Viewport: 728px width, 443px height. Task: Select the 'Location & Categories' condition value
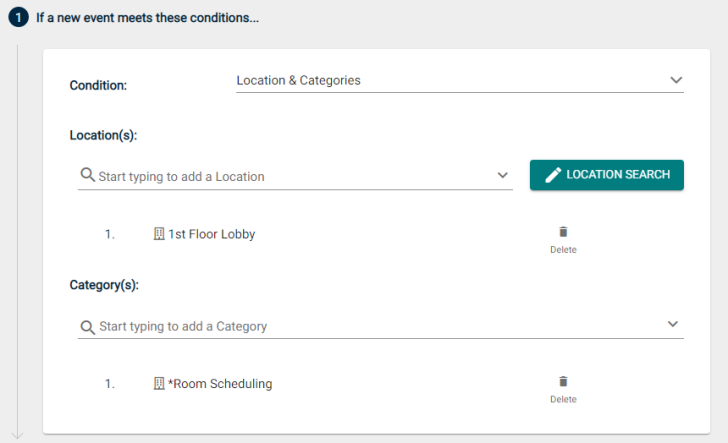(x=299, y=80)
